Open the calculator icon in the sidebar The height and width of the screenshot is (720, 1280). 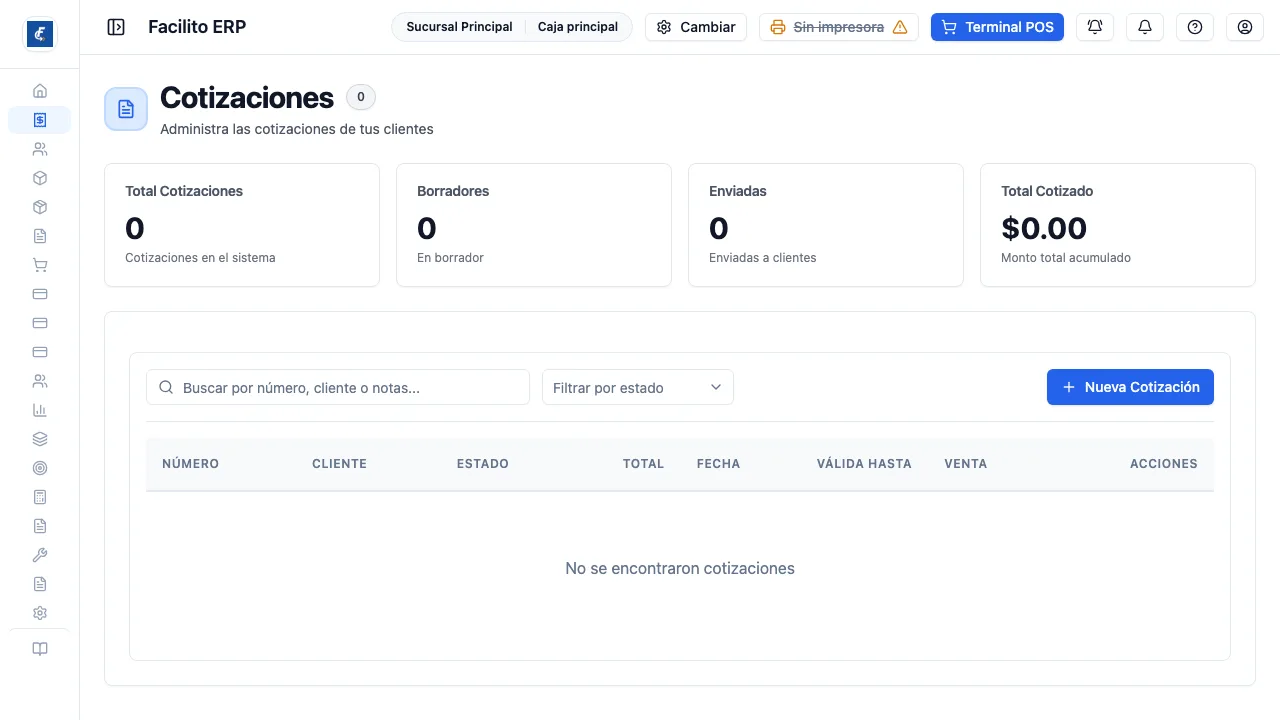click(x=40, y=497)
